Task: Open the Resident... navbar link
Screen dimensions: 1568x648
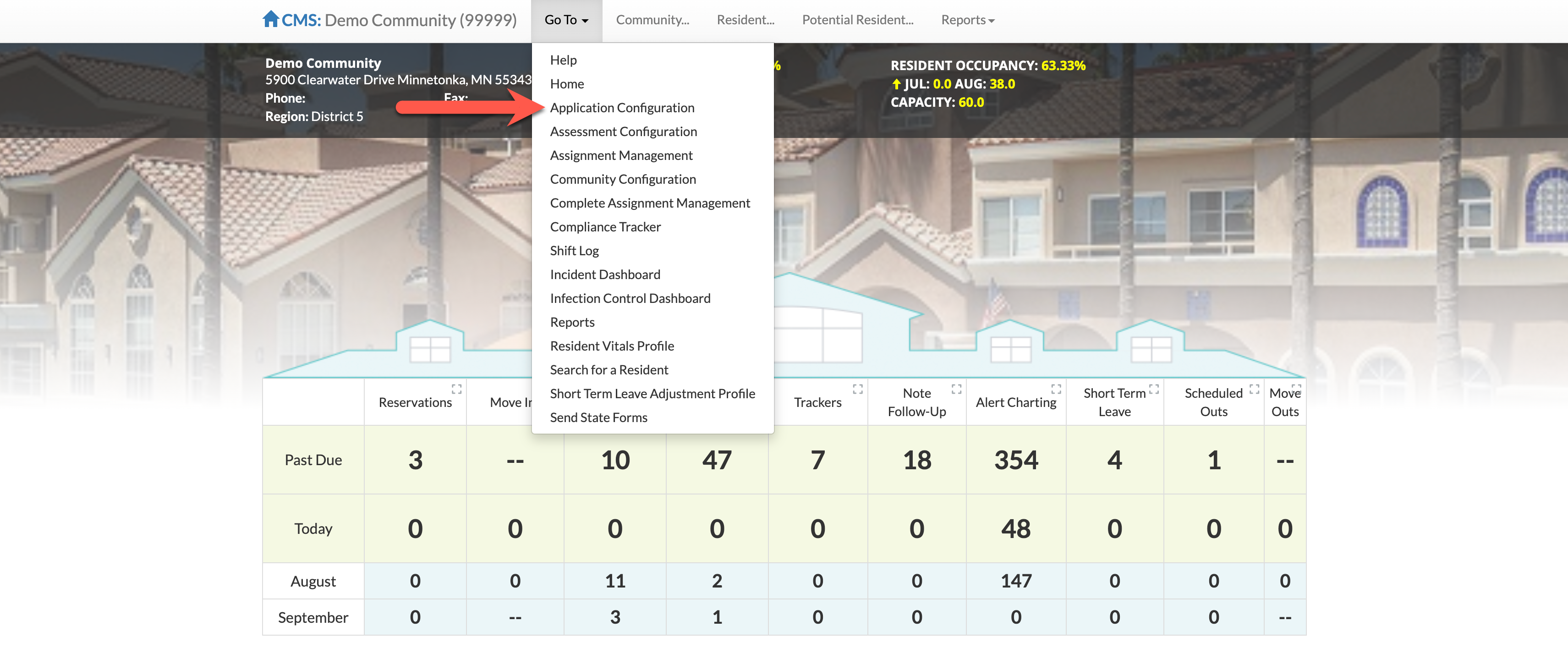Action: (x=745, y=20)
